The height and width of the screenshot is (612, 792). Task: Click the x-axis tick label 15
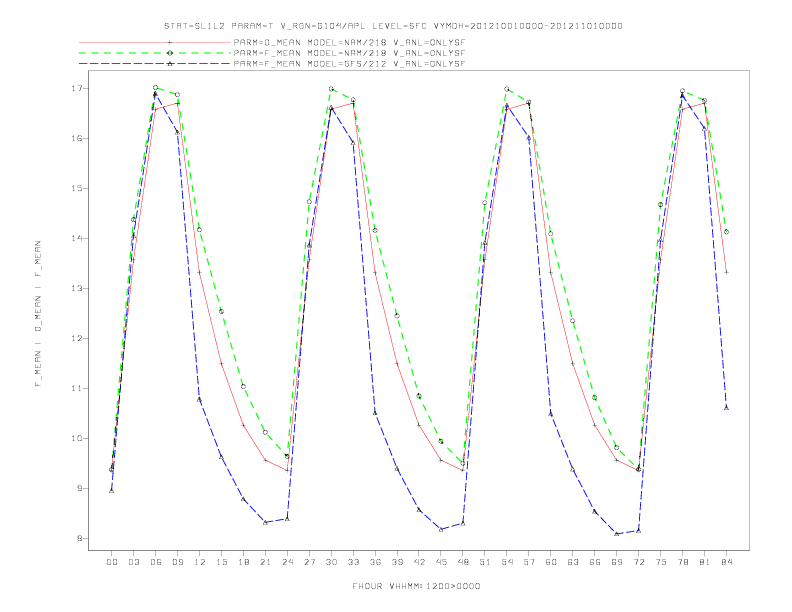pyautogui.click(x=221, y=562)
